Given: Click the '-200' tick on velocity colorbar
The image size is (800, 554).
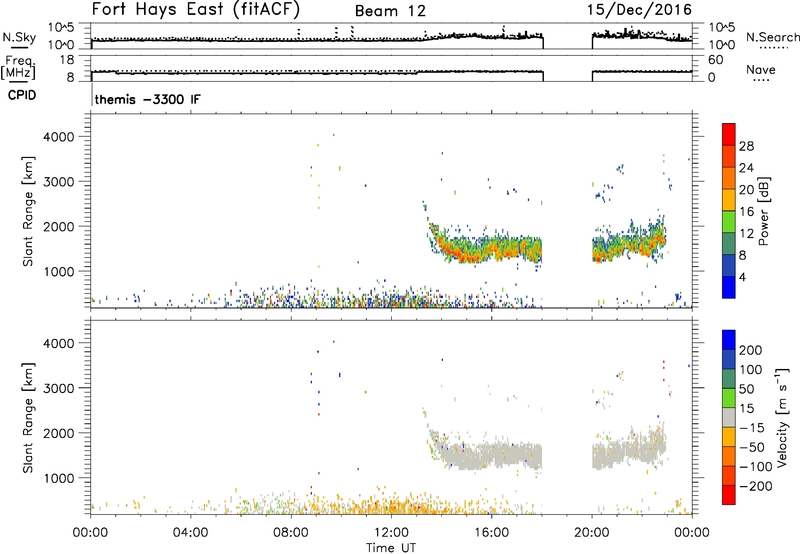Looking at the screenshot, I should click(754, 486).
